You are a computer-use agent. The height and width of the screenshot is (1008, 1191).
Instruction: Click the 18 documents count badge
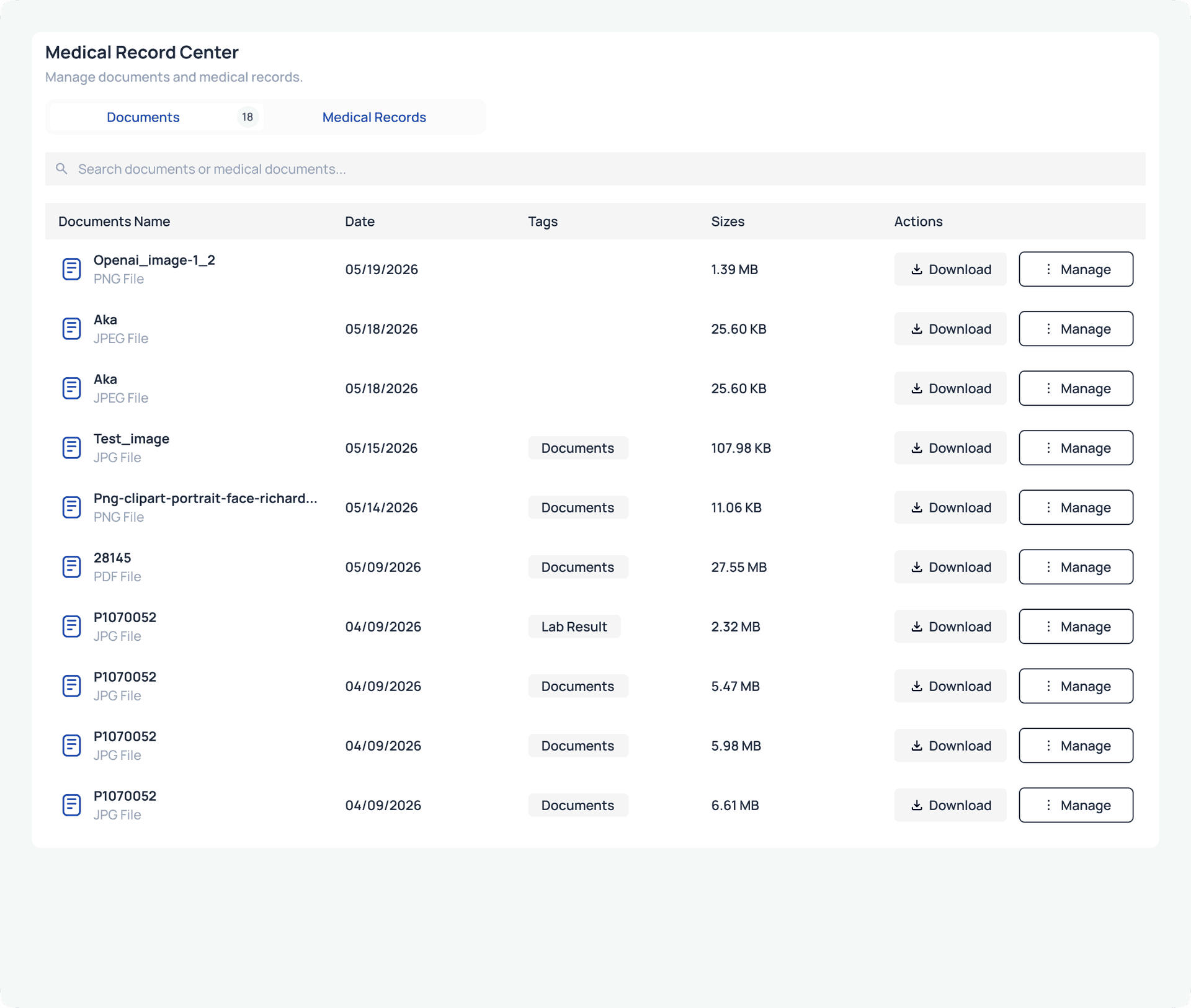point(248,117)
